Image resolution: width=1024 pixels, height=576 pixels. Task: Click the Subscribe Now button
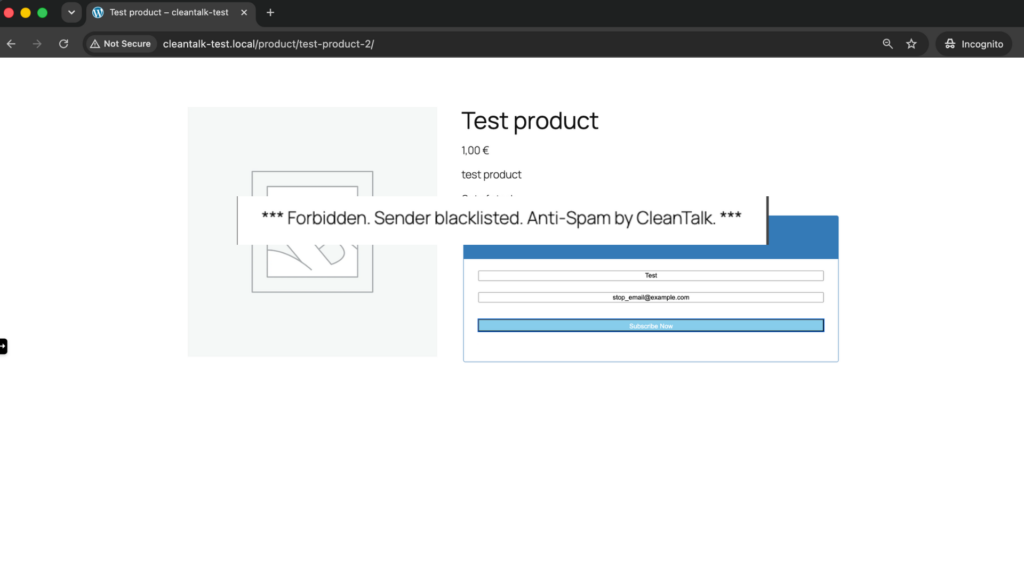pyautogui.click(x=650, y=325)
